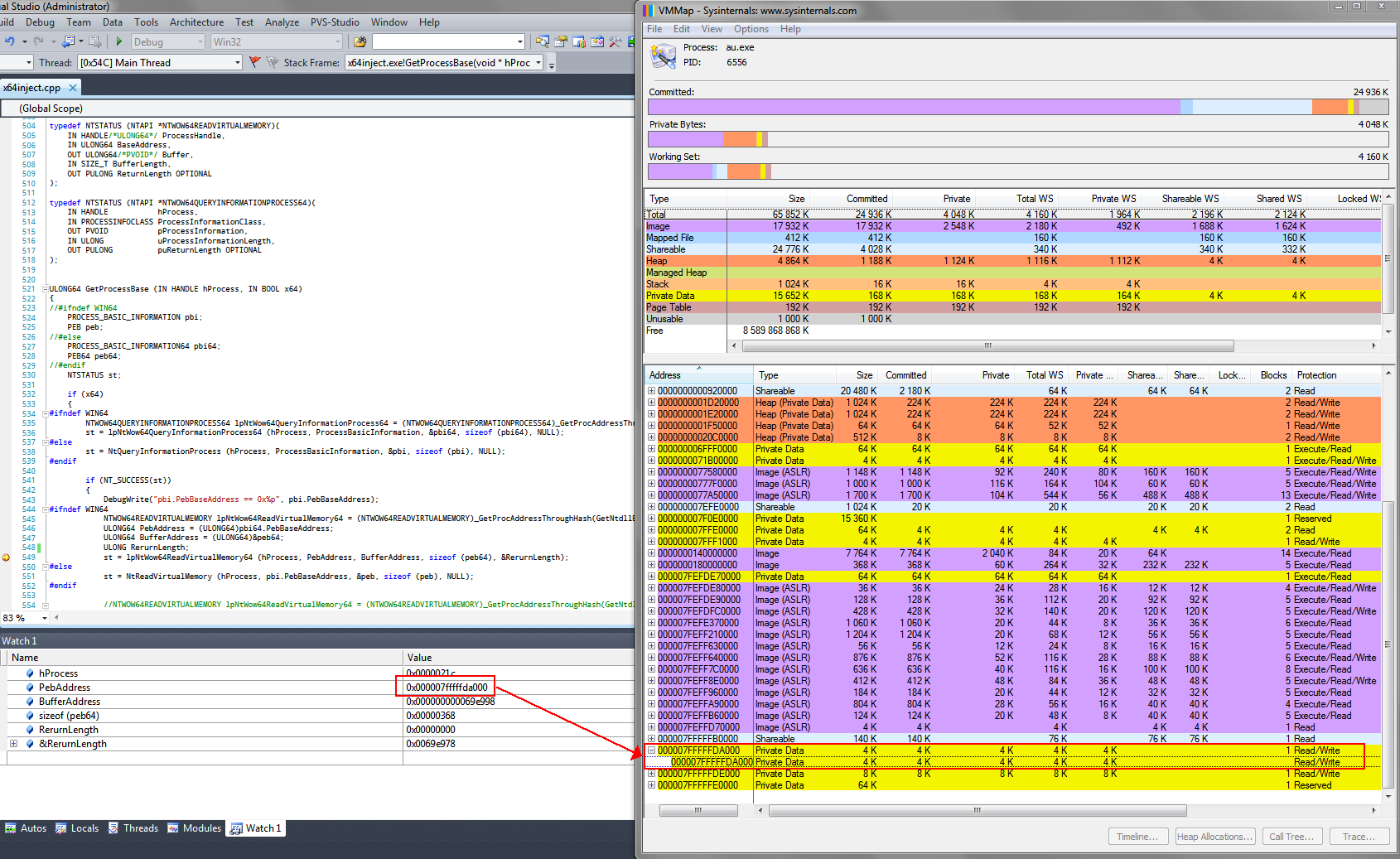The height and width of the screenshot is (859, 1400).
Task: Click the toolbar overflow options arrow
Action: [x=552, y=64]
